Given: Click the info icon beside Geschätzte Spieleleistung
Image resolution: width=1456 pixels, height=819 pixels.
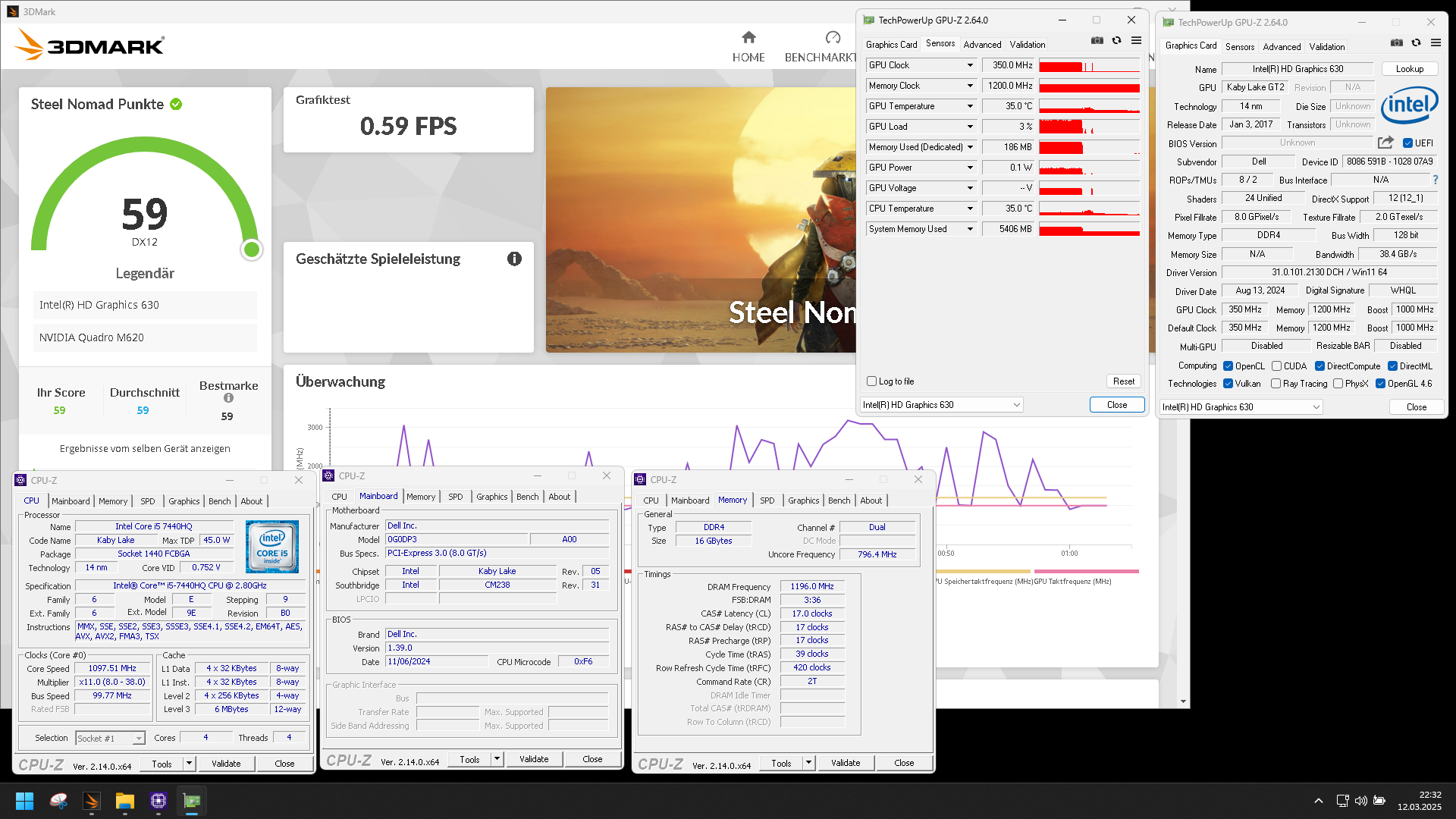Looking at the screenshot, I should click(514, 259).
